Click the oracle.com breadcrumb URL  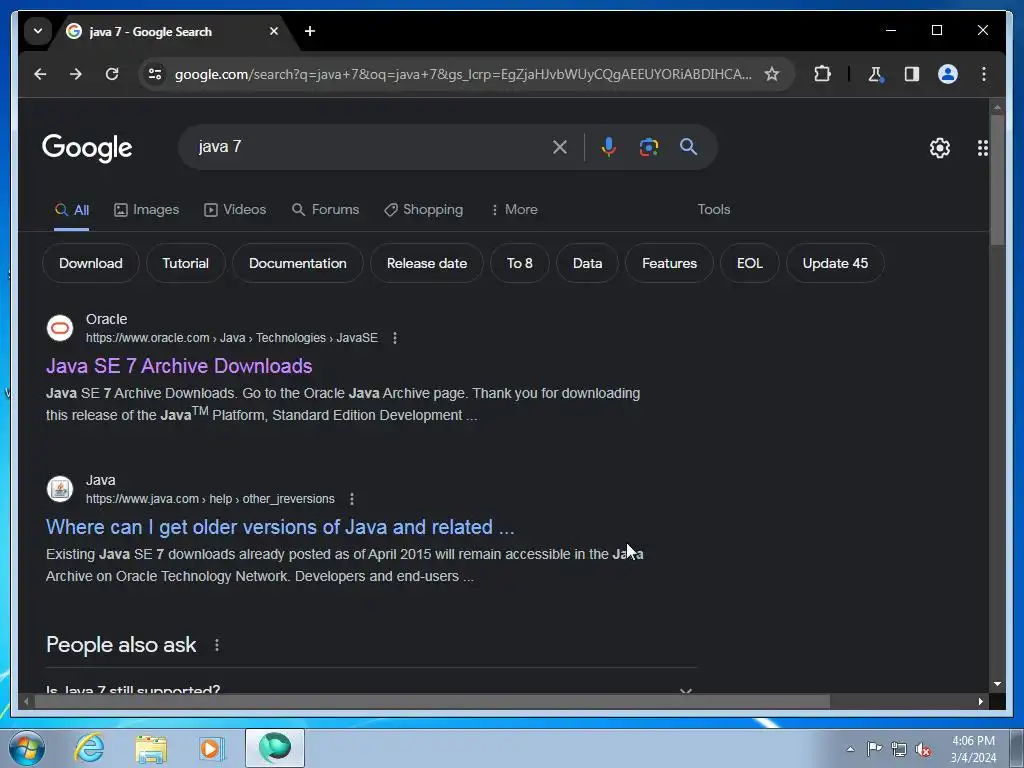pos(232,338)
